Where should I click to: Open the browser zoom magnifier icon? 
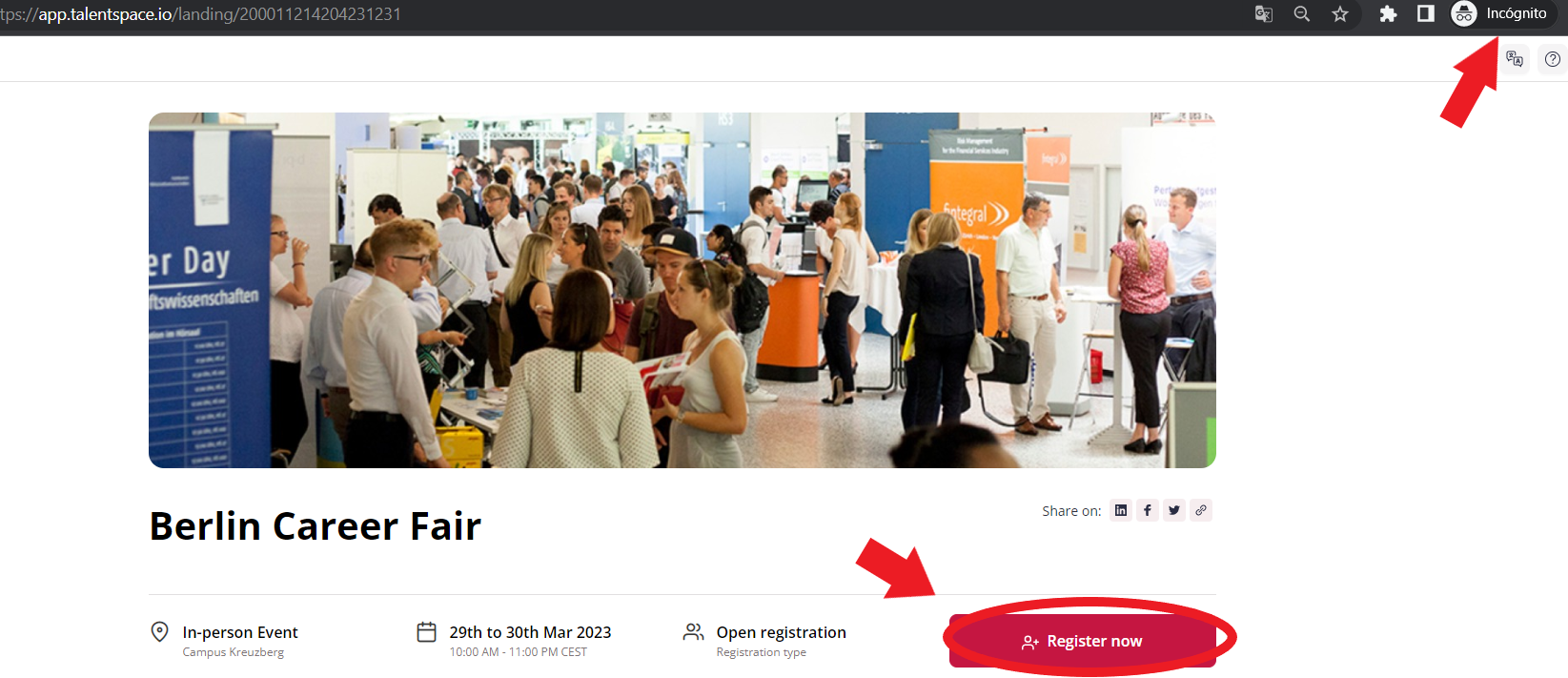1302,13
